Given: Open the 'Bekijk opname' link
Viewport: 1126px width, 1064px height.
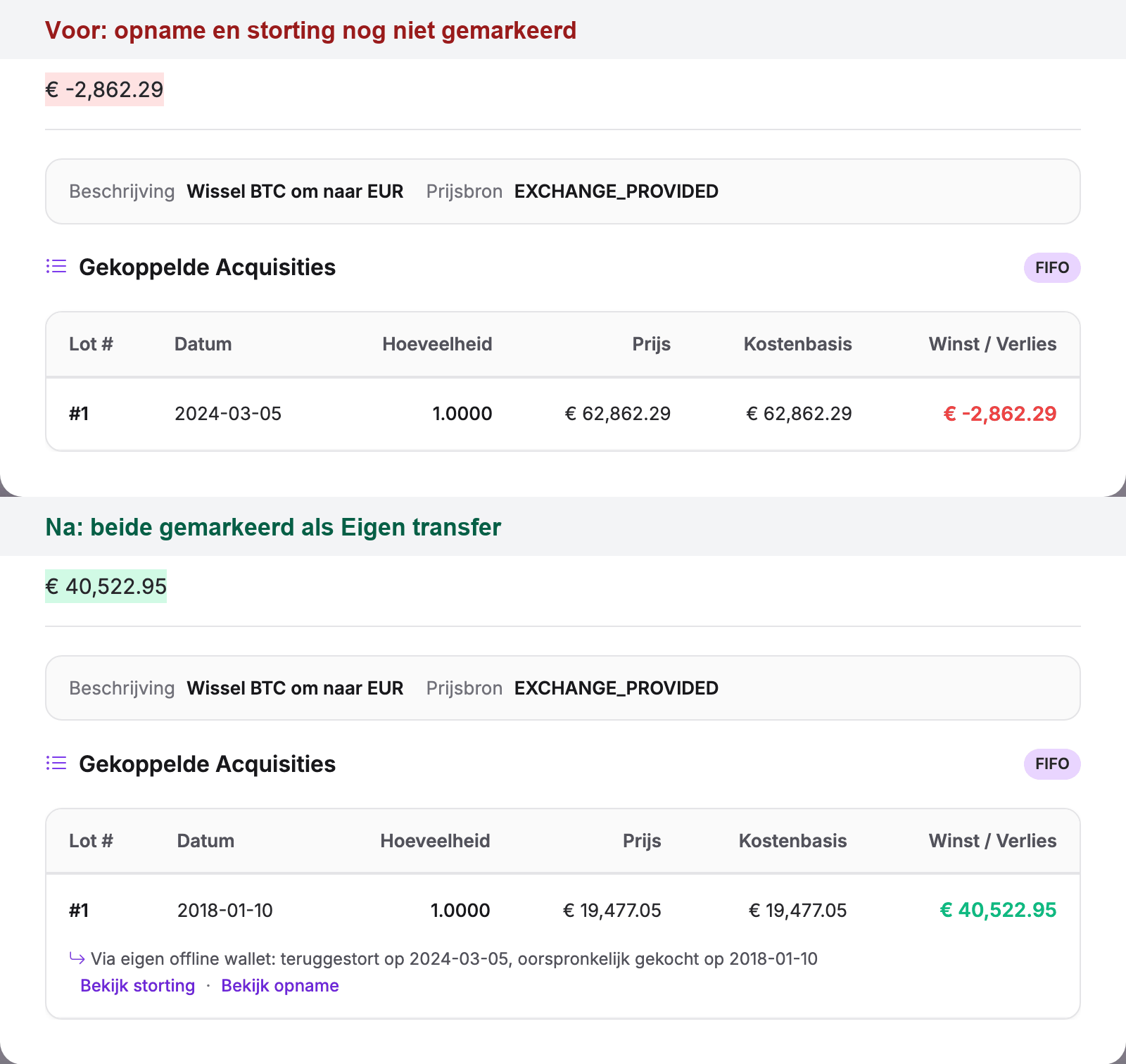Looking at the screenshot, I should (280, 985).
